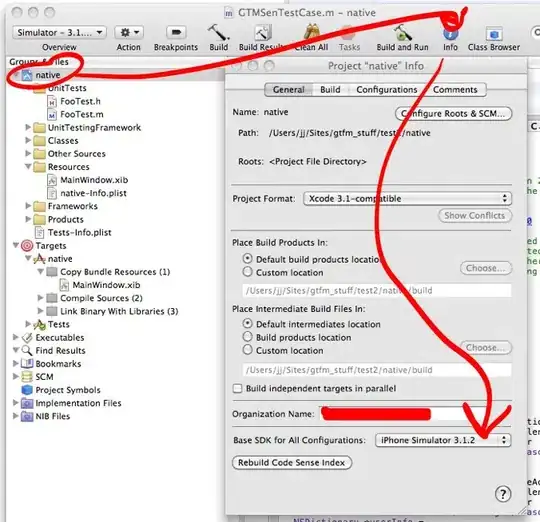Select MainWindow.xib under Resources

click(94, 180)
